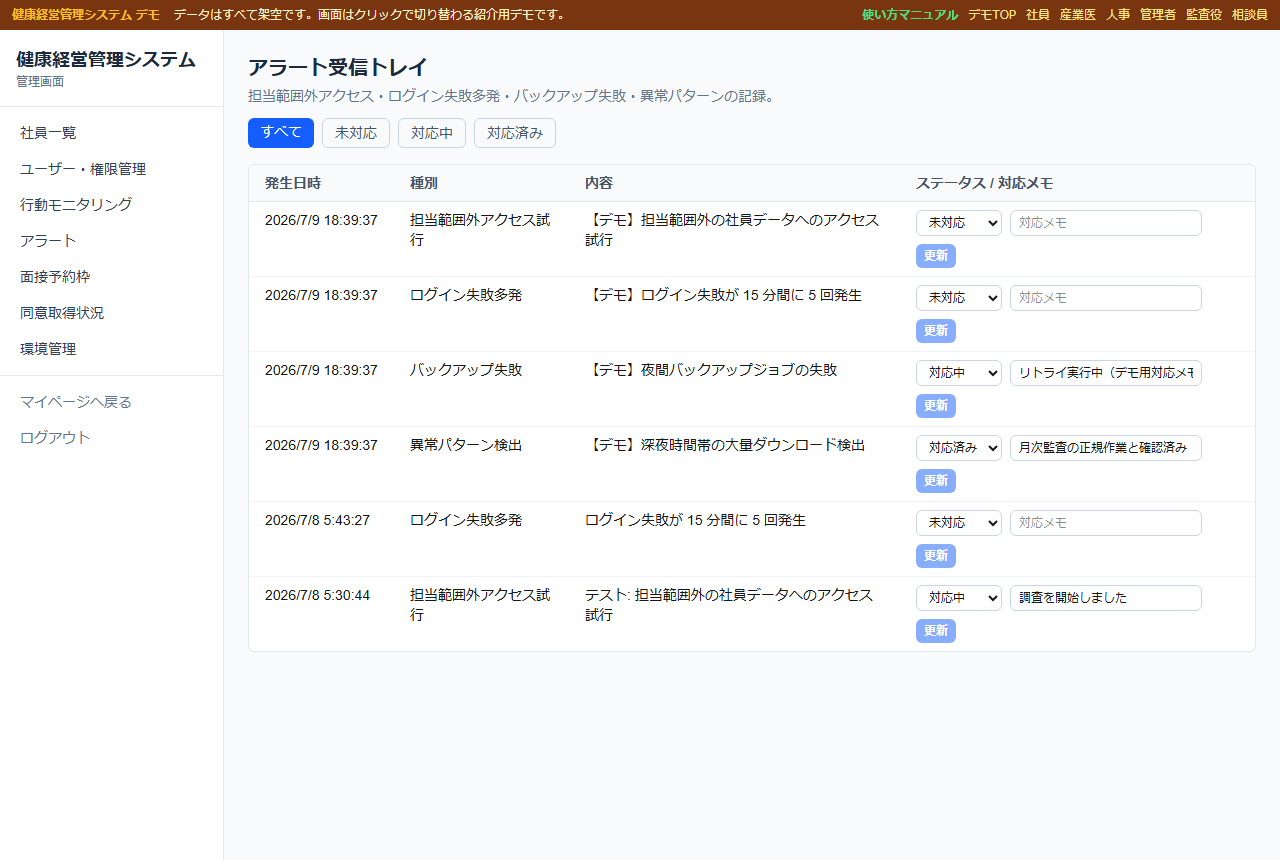The height and width of the screenshot is (860, 1280).
Task: Open ユーザー・権限管理 in sidebar
Action: (111, 169)
